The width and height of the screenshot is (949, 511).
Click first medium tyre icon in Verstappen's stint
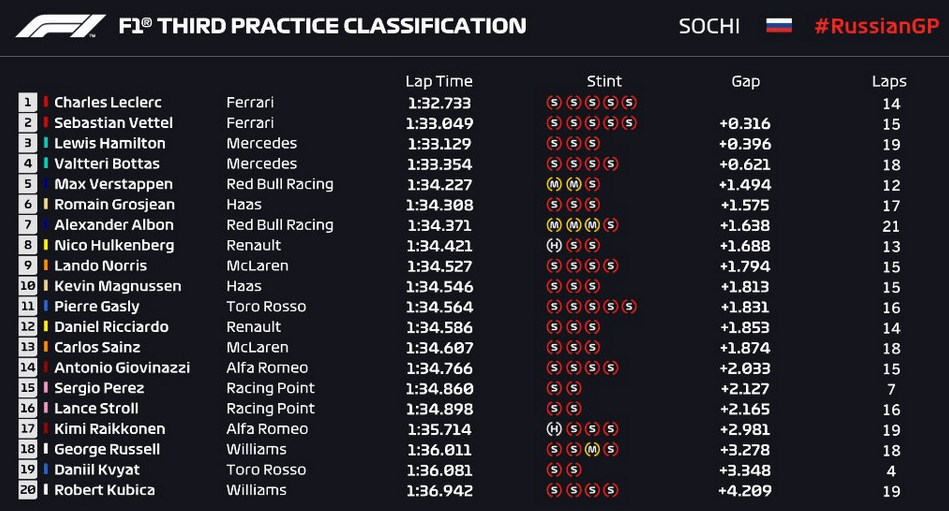pyautogui.click(x=554, y=184)
